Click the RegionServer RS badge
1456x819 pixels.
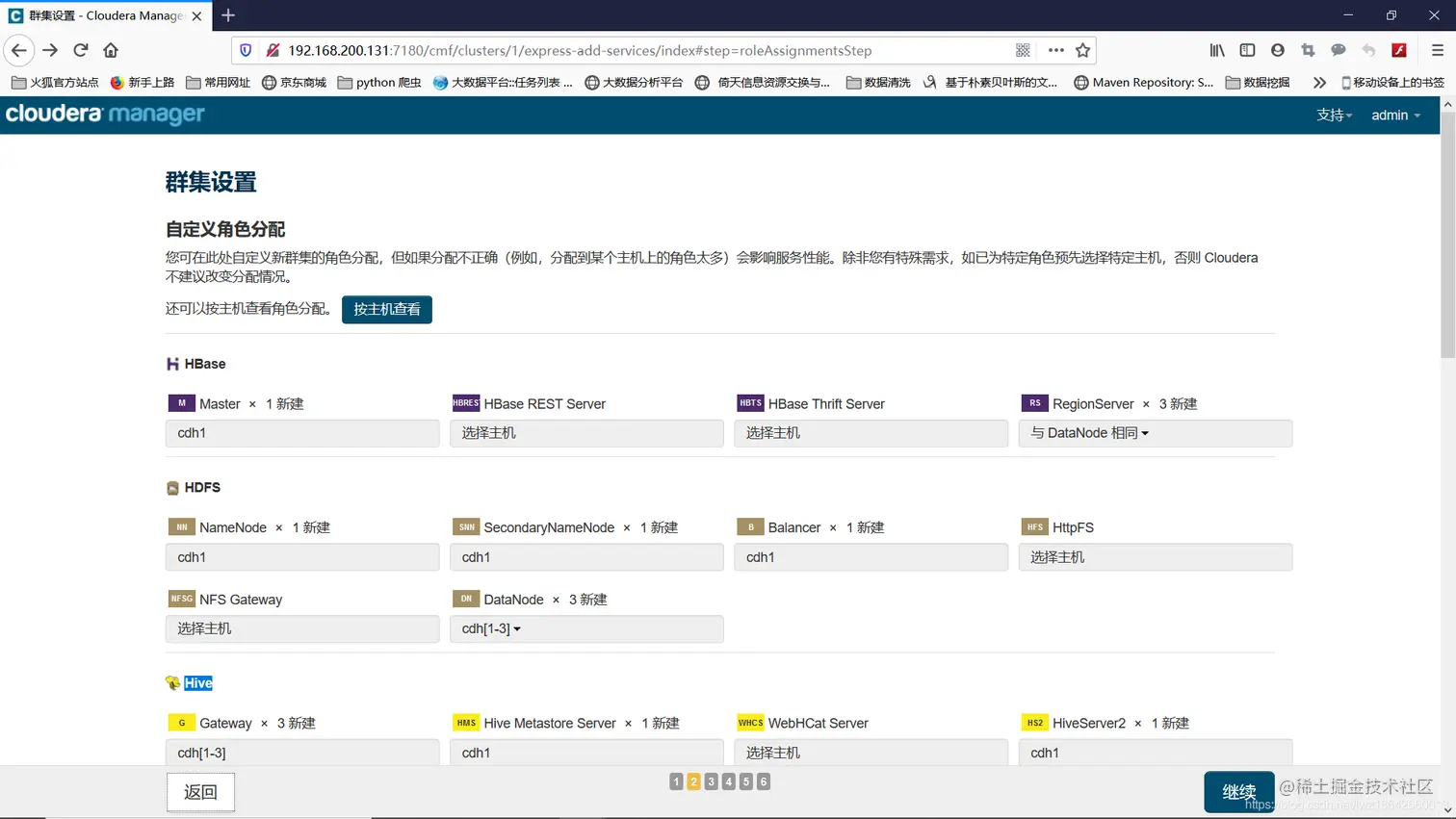pos(1034,403)
